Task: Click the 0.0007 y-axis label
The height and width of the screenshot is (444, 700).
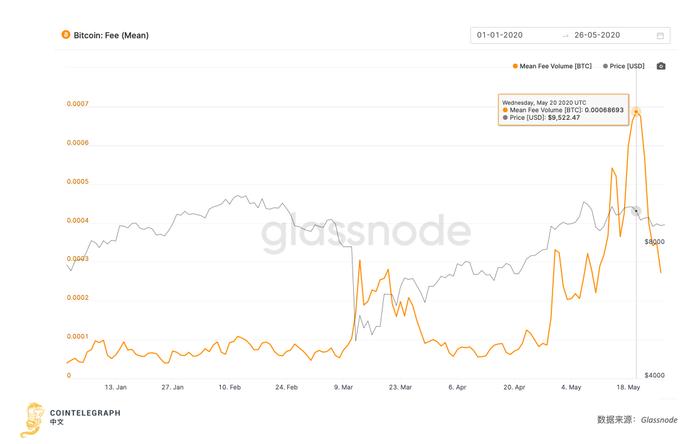Action: tap(77, 104)
